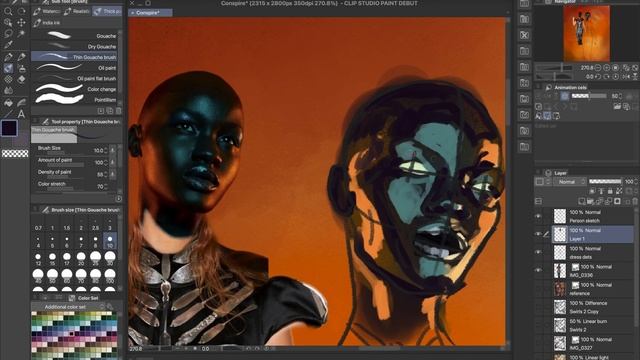The image size is (640, 360).
Task: Select the IMG_0327 layer row
Action: point(593,343)
